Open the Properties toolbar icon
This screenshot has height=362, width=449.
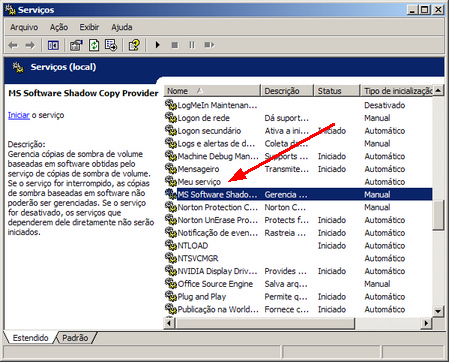pos(76,45)
